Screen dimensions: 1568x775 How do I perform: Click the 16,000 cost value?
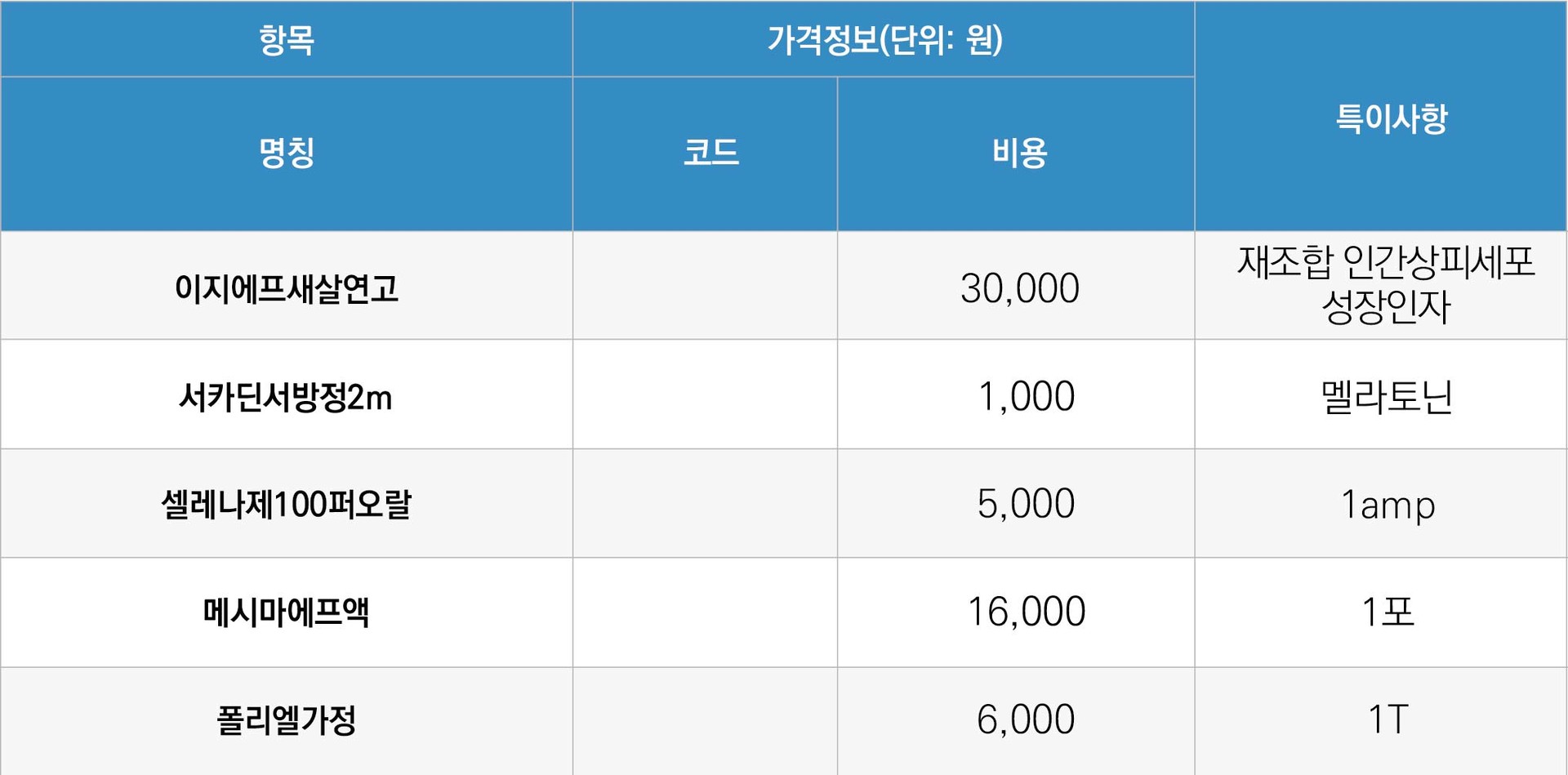(x=1026, y=612)
